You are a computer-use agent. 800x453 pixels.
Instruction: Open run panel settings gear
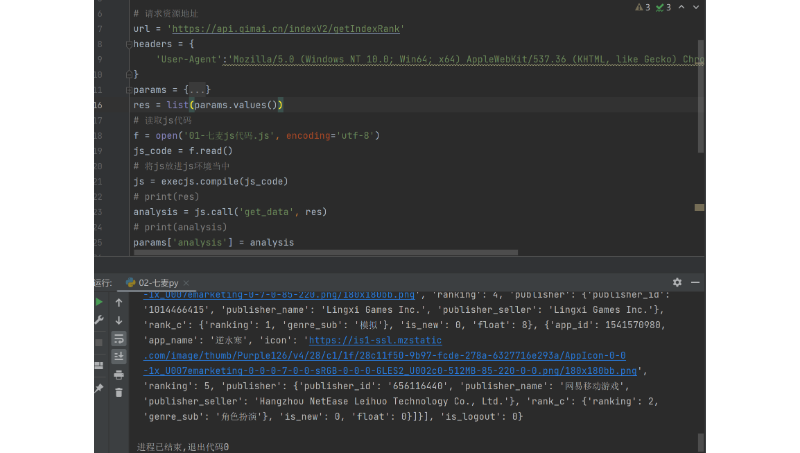click(677, 282)
